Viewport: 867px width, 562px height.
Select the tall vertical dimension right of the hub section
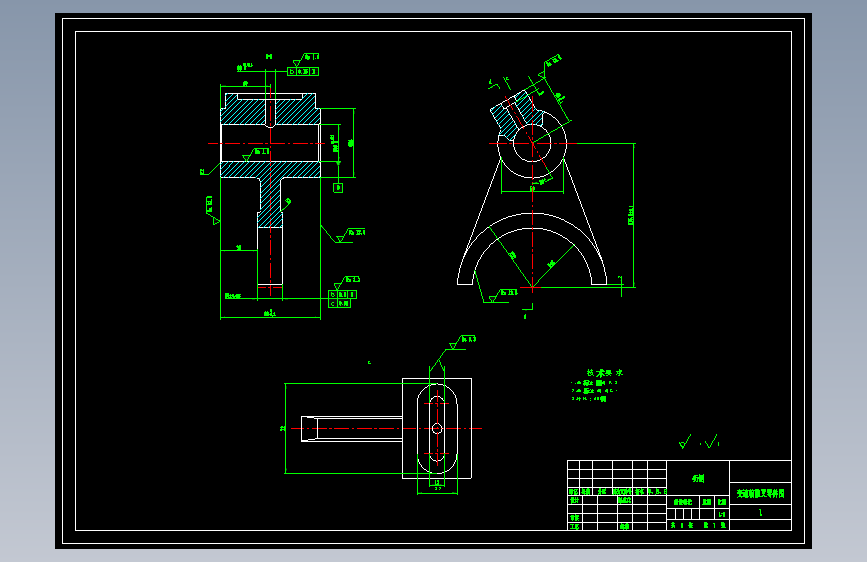coord(352,143)
